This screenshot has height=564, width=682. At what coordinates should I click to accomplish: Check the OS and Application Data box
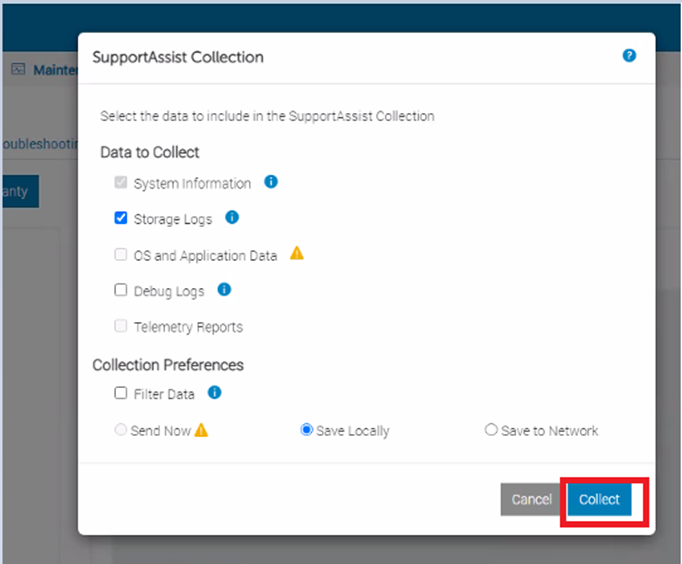click(x=121, y=255)
